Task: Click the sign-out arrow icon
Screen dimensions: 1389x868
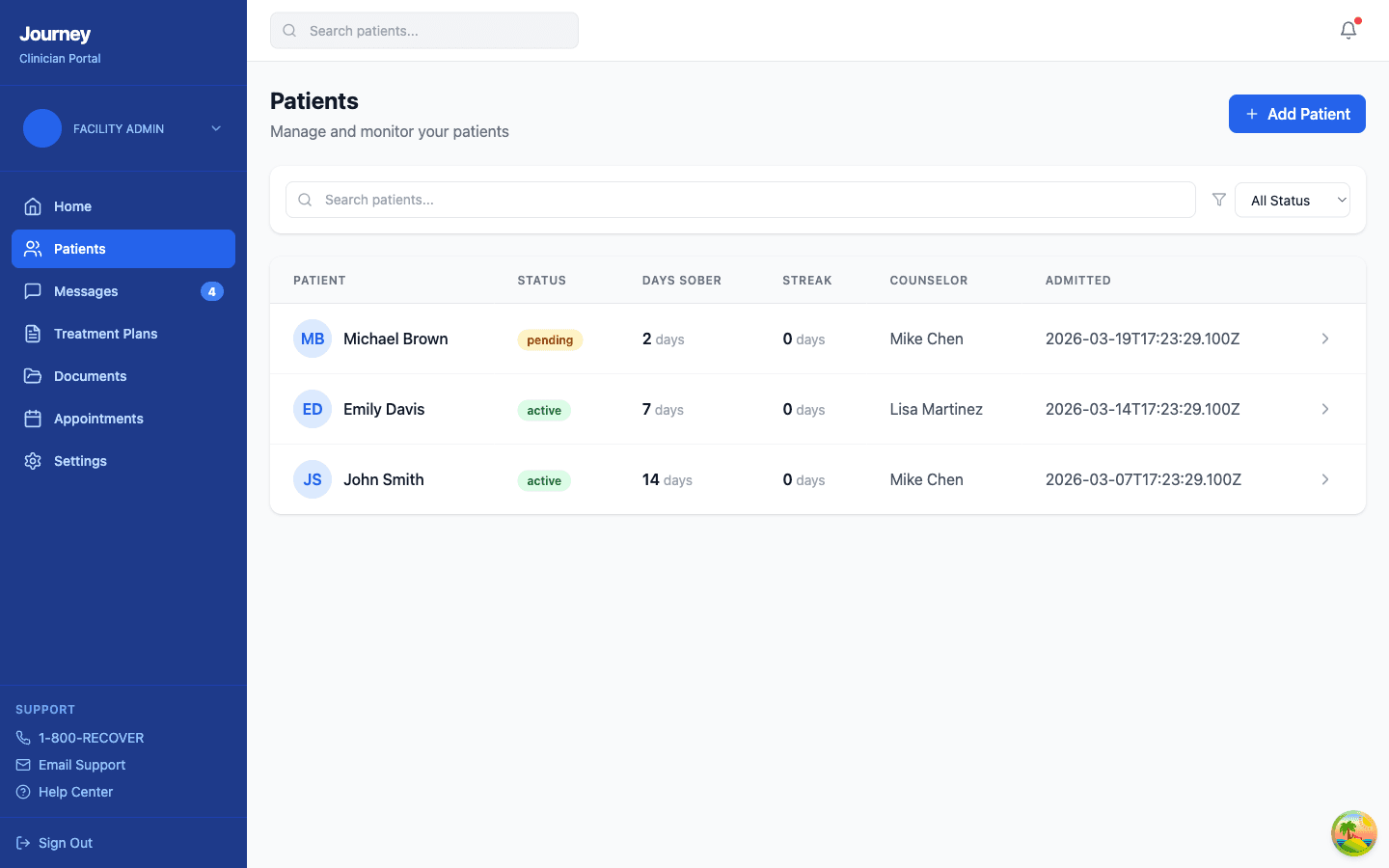Action: [x=22, y=842]
